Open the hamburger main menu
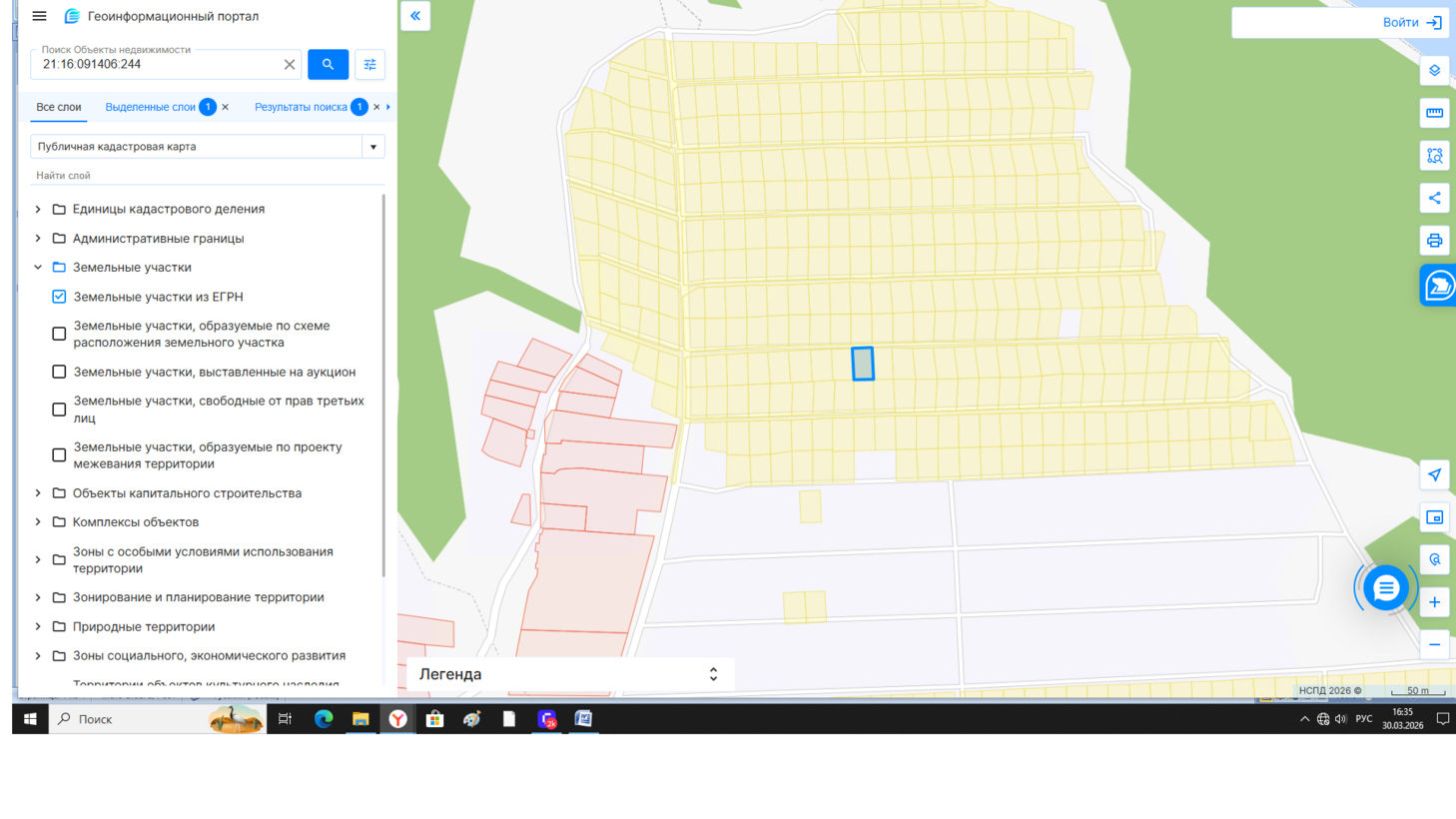The width and height of the screenshot is (1456, 819). tap(39, 16)
